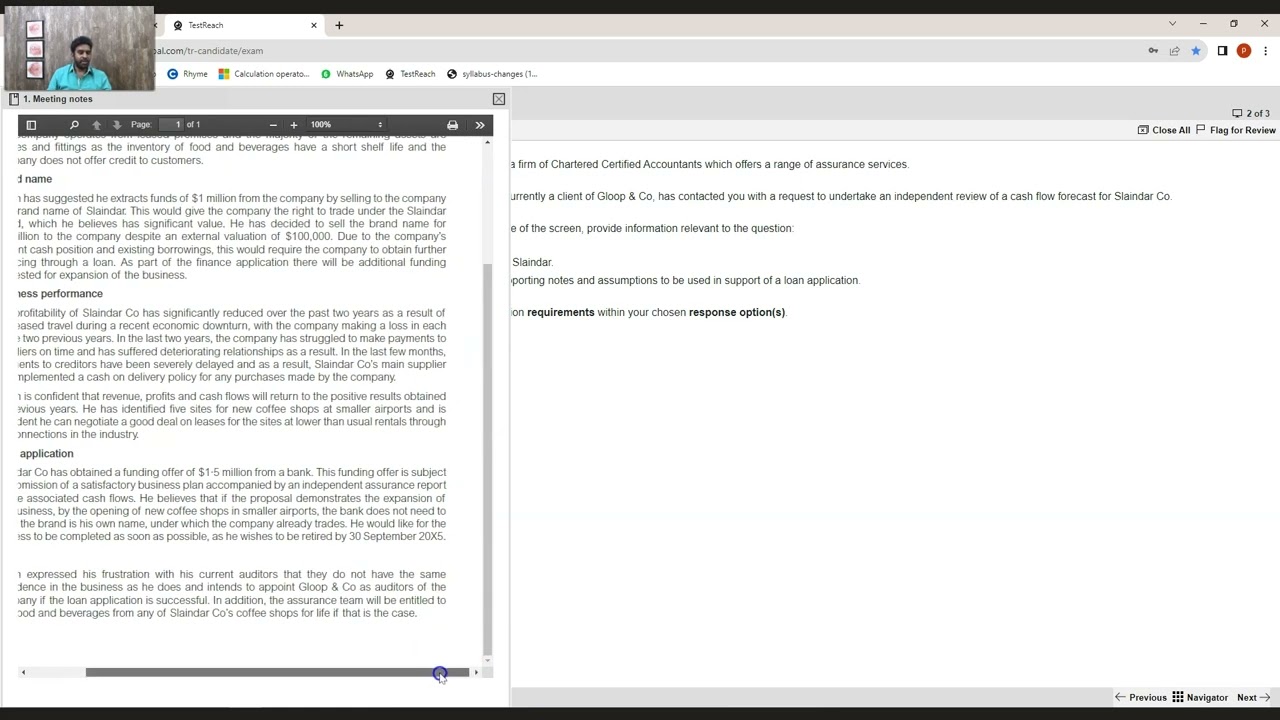Go to the previous PDF page arrow
The width and height of the screenshot is (1280, 720).
click(96, 125)
